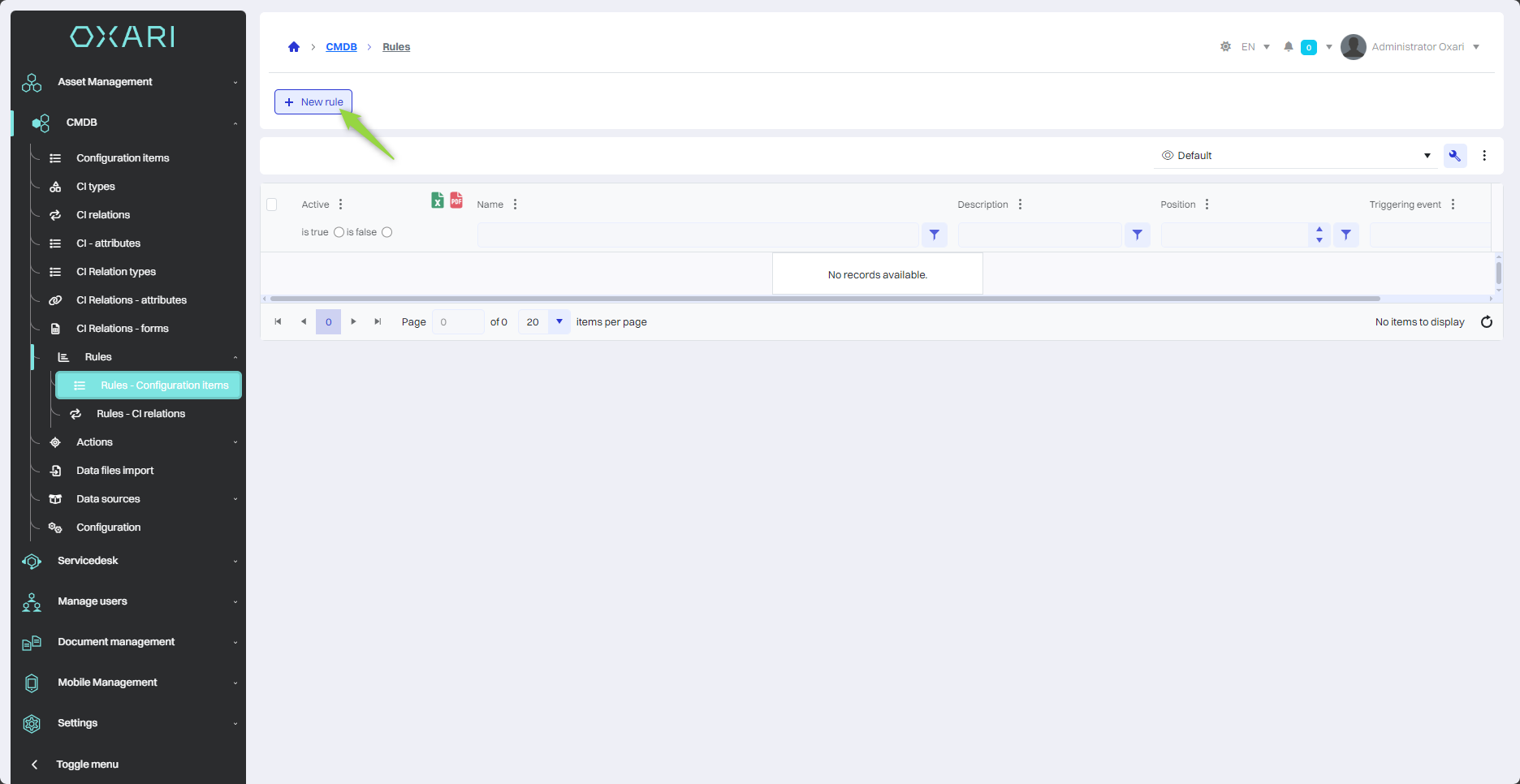Open the items per page dropdown
The image size is (1520, 784).
click(559, 322)
